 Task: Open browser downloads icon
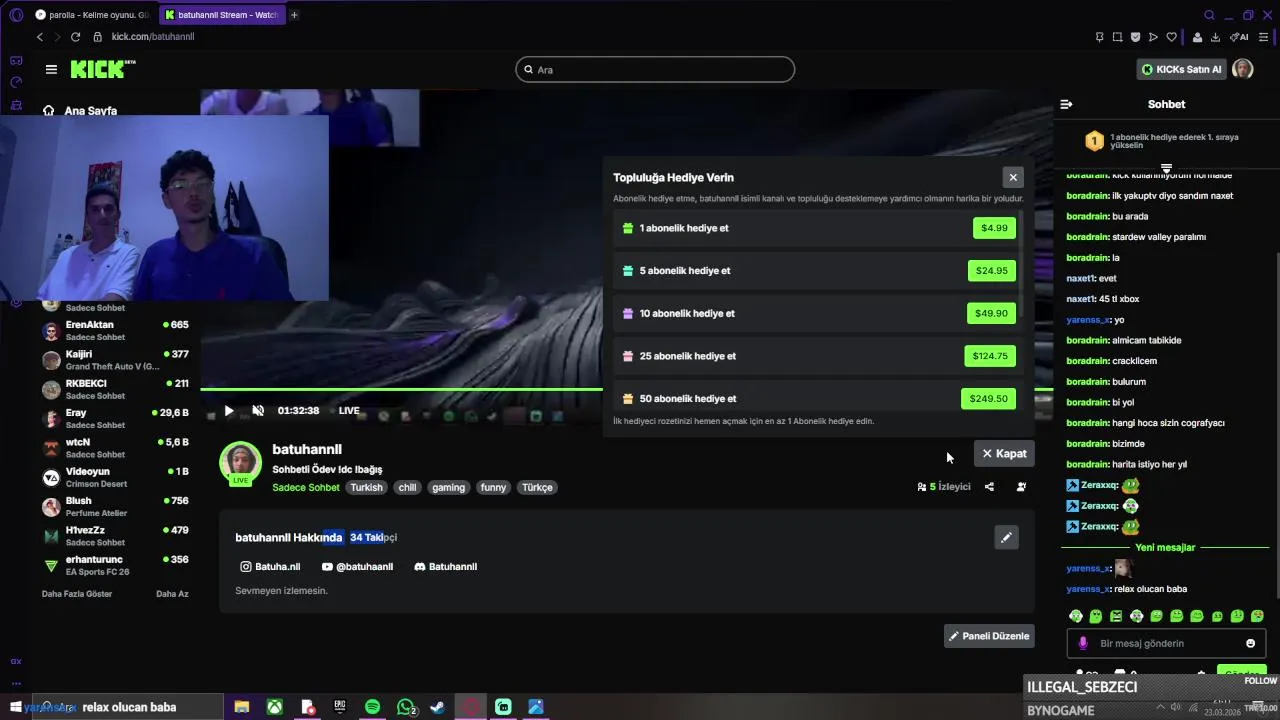1216,37
